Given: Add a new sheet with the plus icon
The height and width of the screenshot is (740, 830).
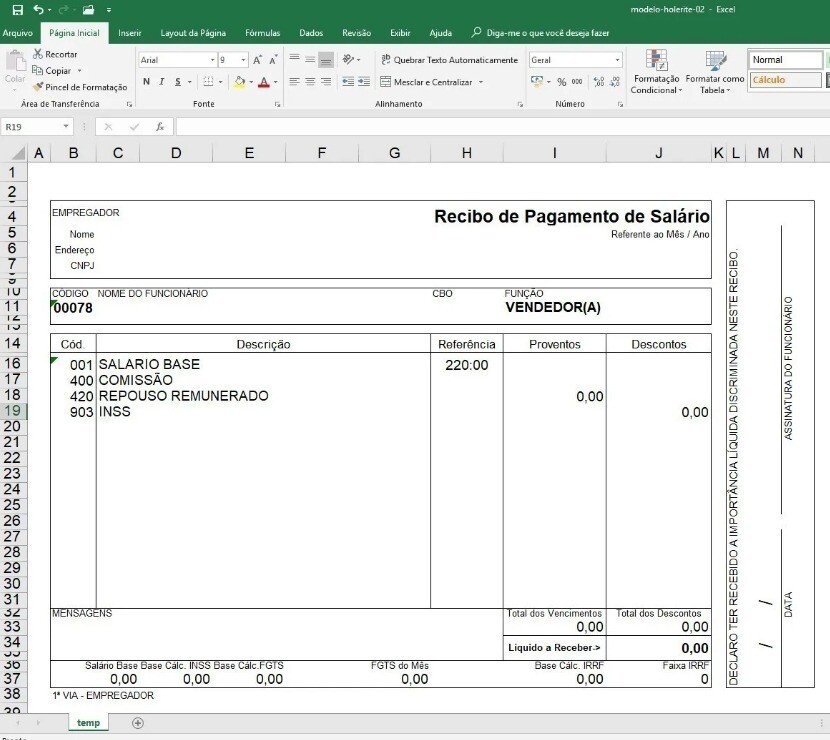Looking at the screenshot, I should point(138,723).
